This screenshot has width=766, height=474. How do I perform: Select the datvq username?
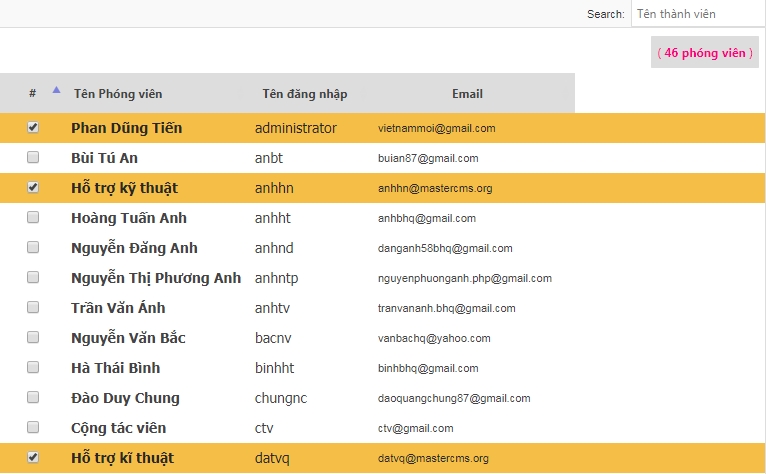272,459
